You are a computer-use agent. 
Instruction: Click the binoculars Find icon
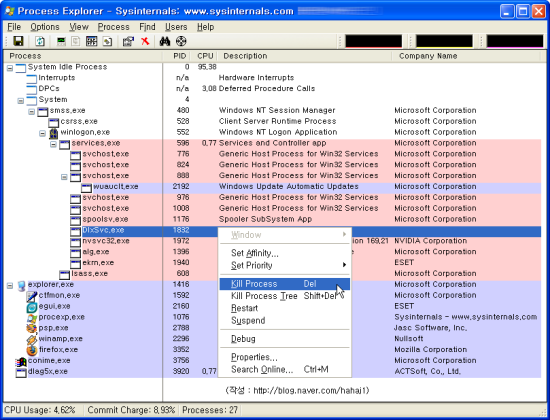pyautogui.click(x=165, y=41)
